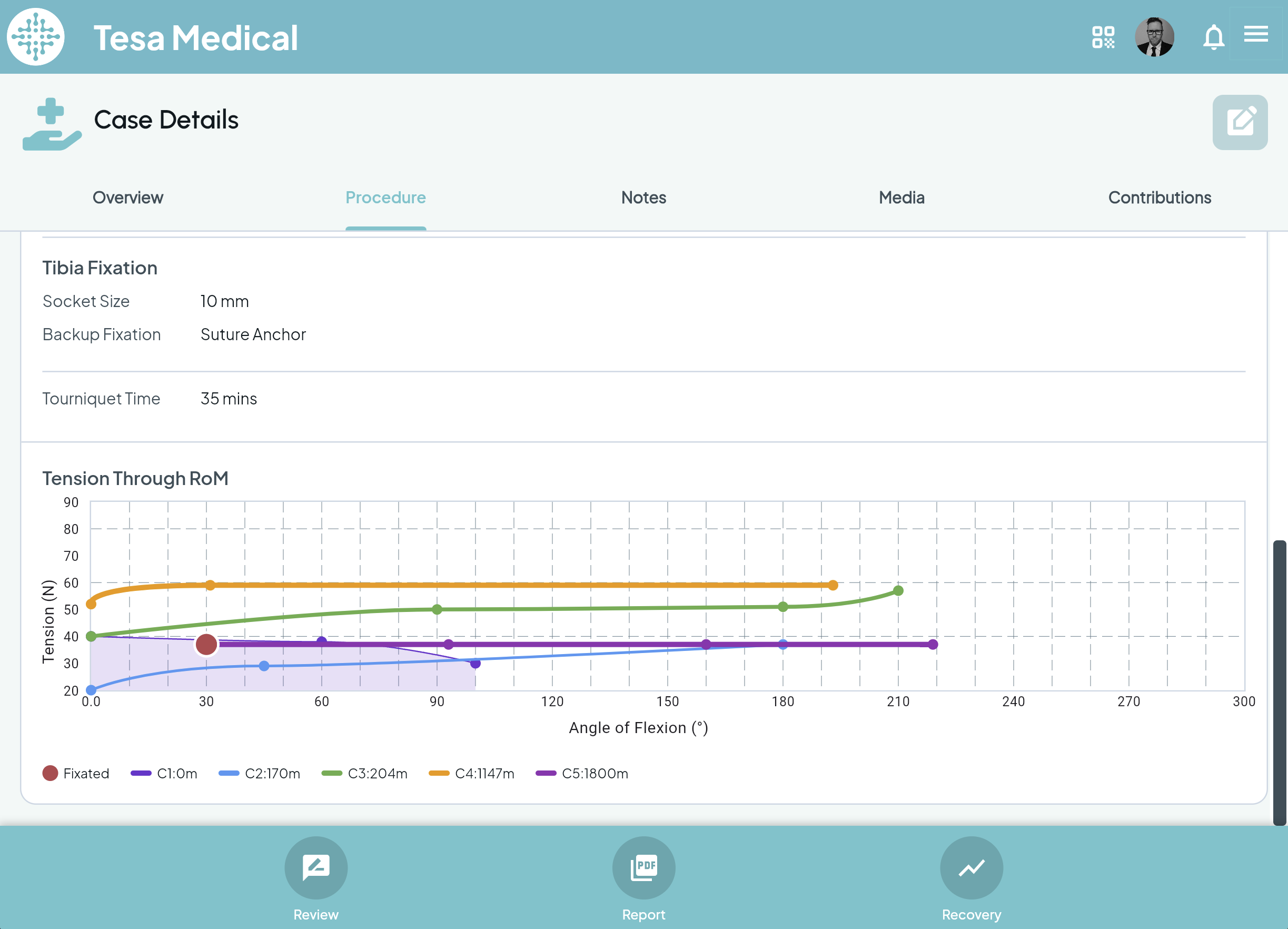Open the hamburger menu

[x=1256, y=35]
